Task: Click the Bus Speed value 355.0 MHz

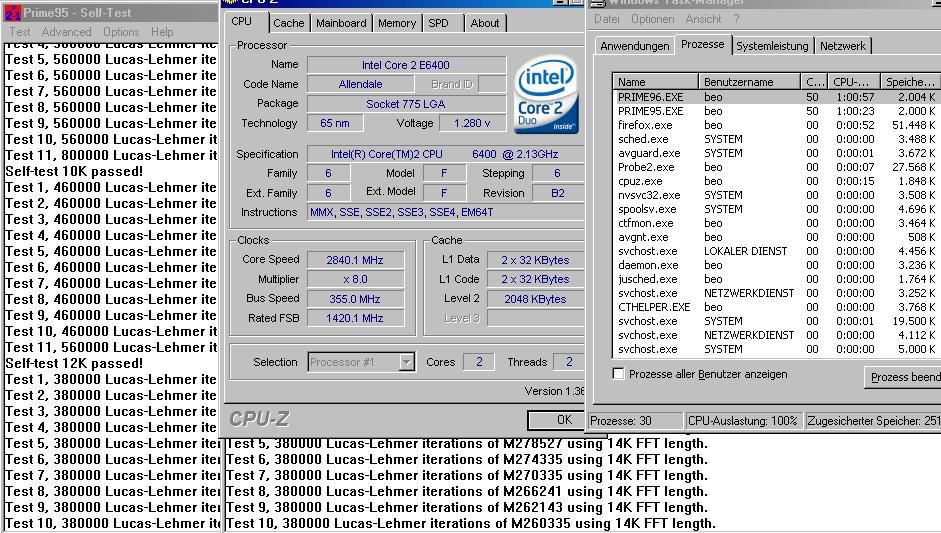Action: [355, 299]
